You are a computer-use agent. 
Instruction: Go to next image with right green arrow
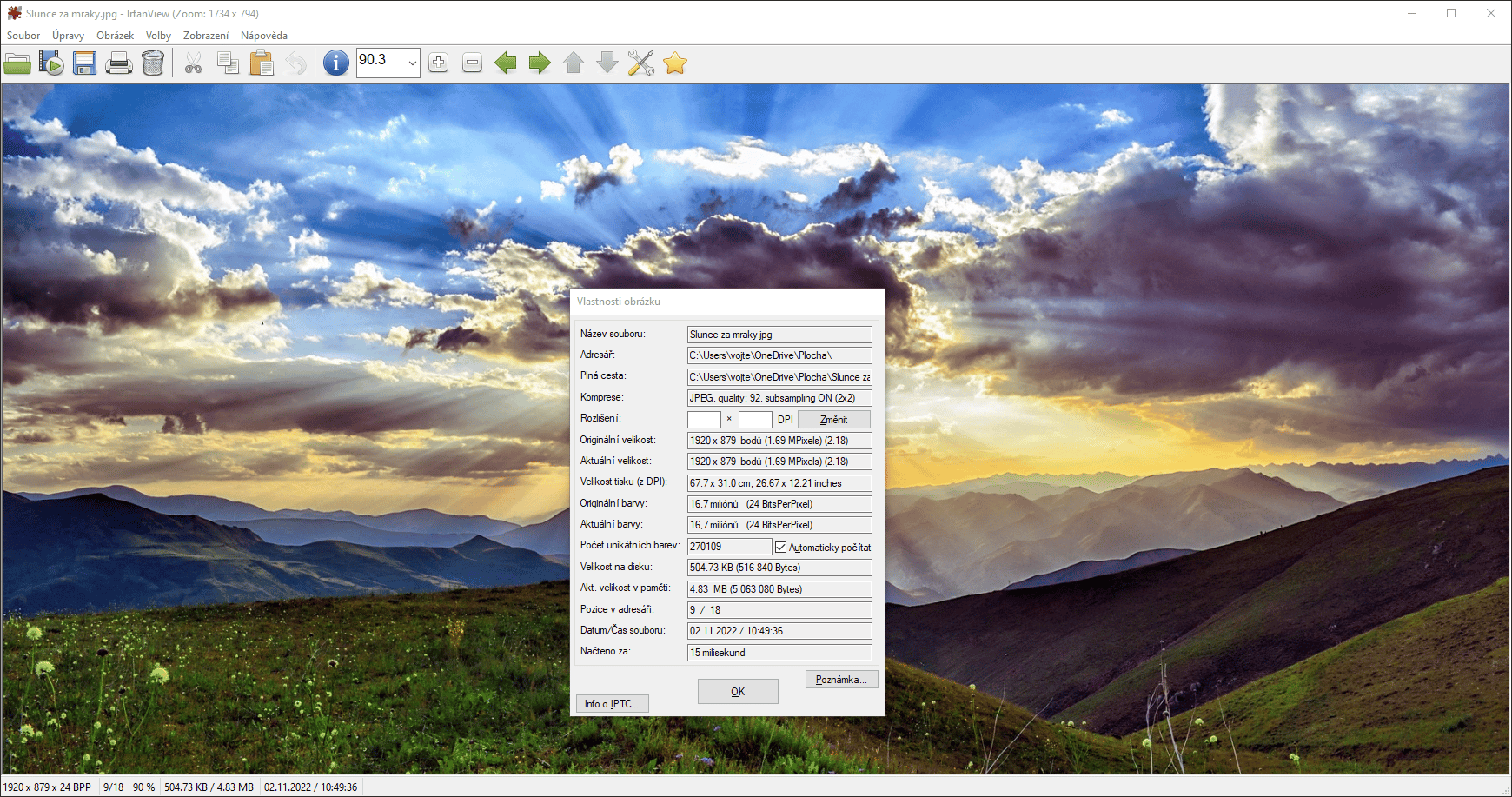(x=540, y=63)
